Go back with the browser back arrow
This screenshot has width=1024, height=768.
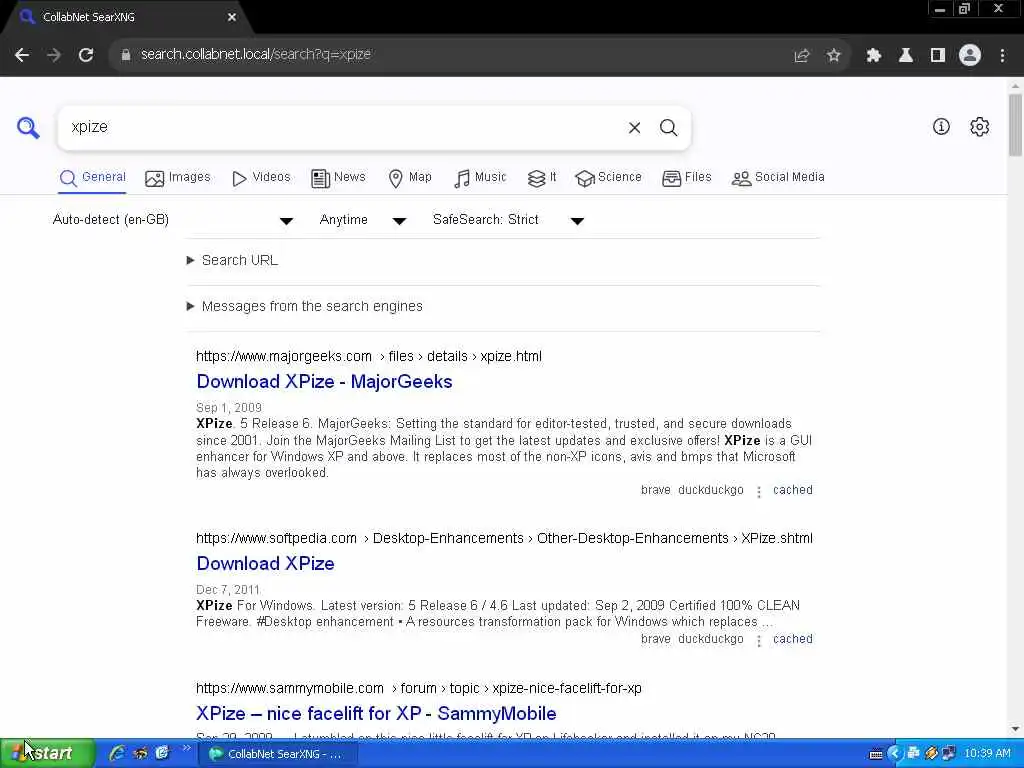tap(22, 55)
